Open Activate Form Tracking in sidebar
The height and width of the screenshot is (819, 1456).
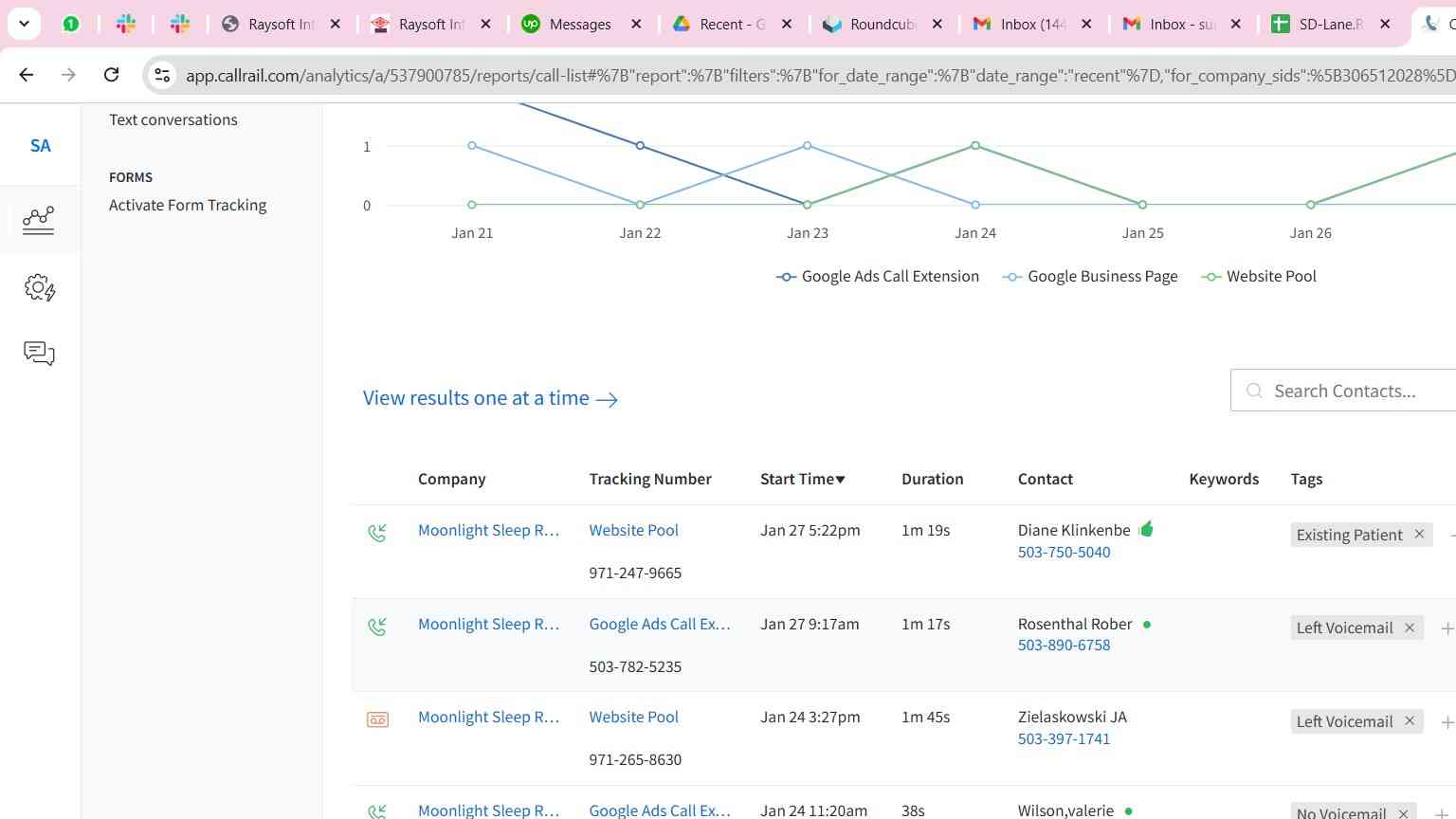[188, 205]
